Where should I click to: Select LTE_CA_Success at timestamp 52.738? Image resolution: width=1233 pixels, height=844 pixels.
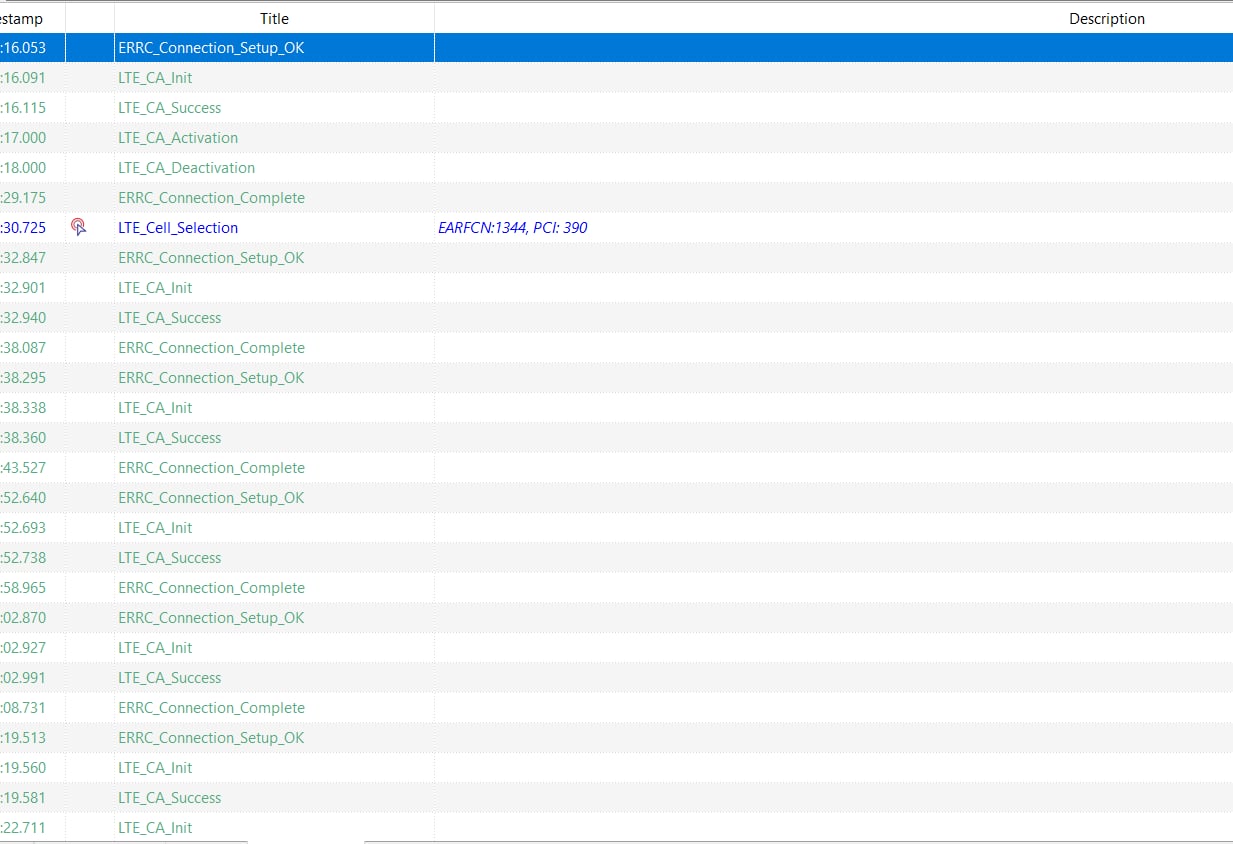[169, 557]
